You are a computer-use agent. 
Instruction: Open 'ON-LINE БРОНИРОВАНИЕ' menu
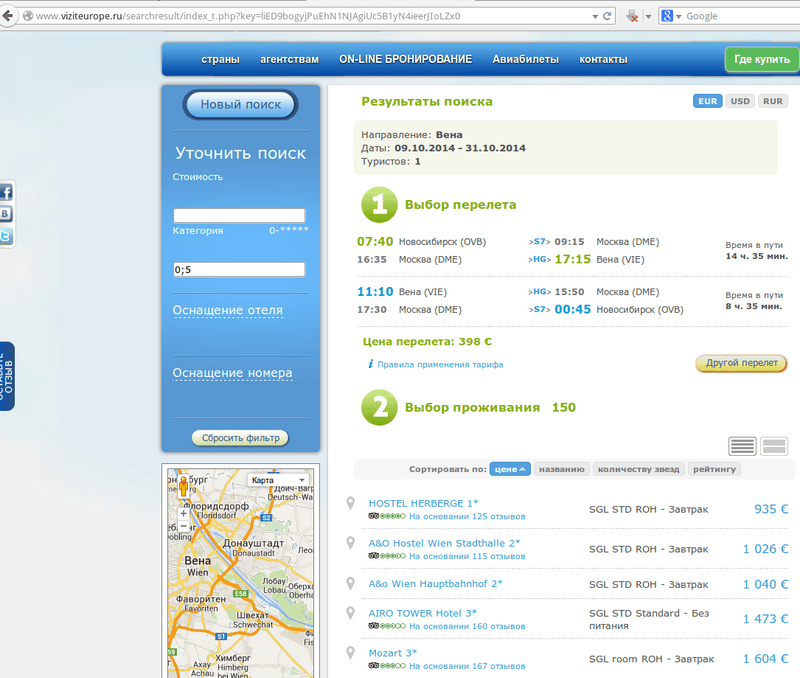[405, 59]
